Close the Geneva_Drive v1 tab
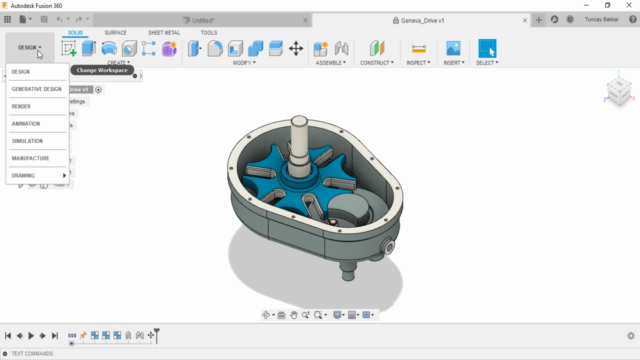This screenshot has height=360, width=640. 525,20
